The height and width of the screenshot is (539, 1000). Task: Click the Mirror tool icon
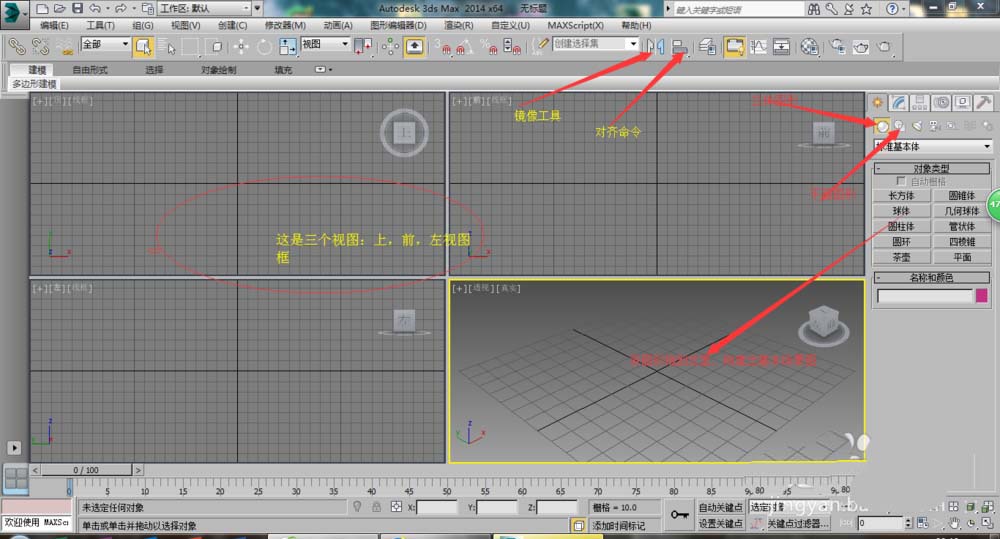[656, 47]
